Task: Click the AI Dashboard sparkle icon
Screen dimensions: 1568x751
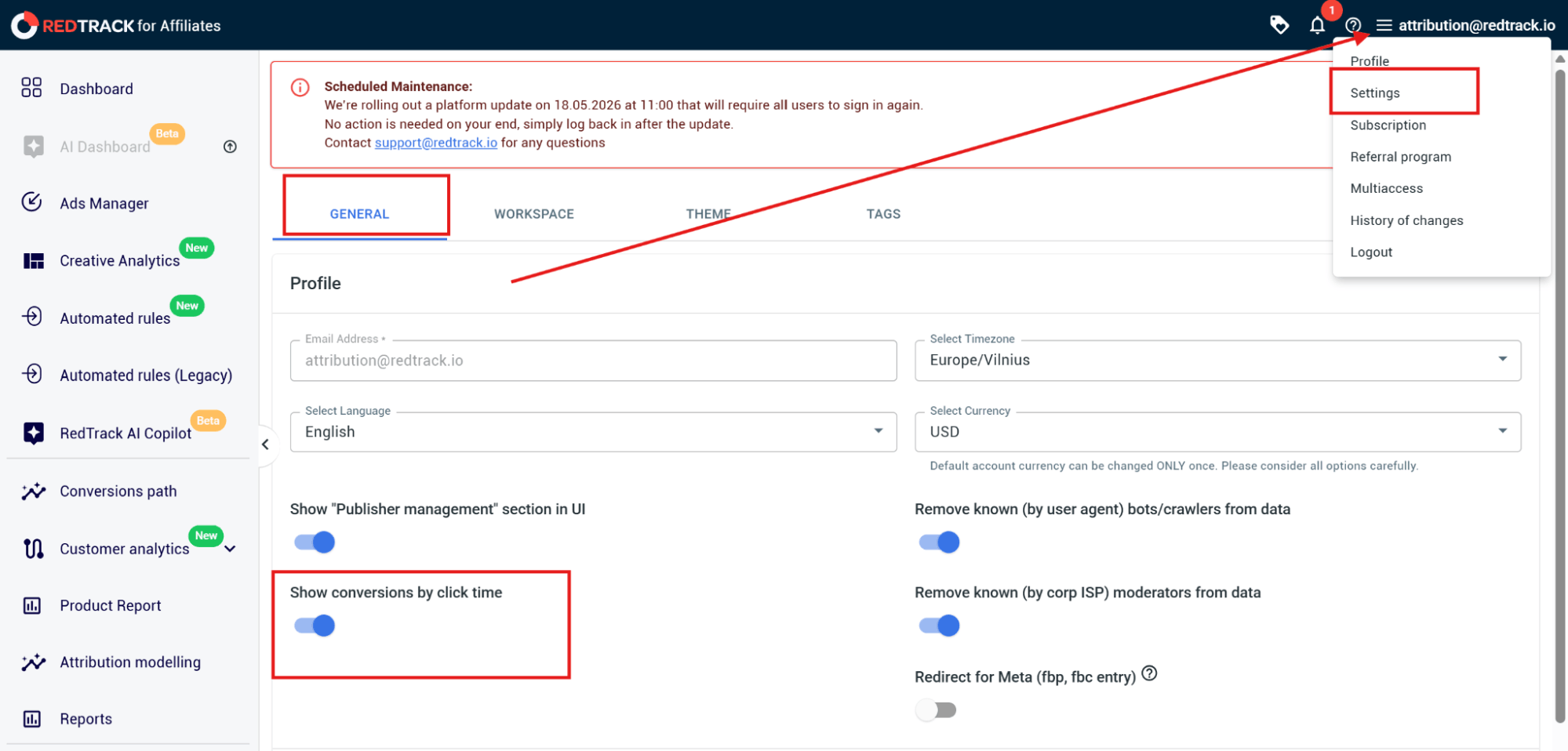Action: pyautogui.click(x=33, y=146)
